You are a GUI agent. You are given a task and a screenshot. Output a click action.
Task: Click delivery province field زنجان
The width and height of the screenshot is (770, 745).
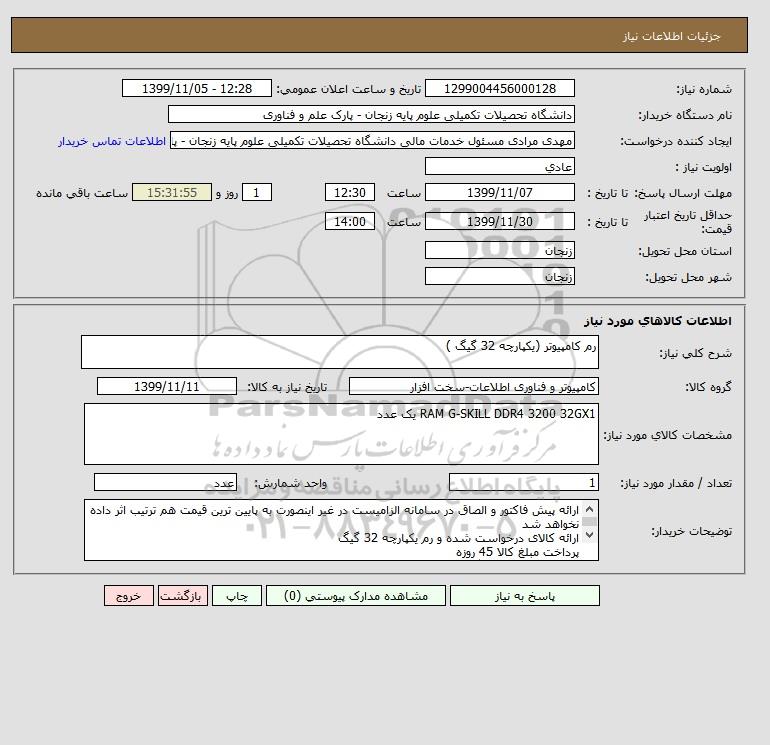click(499, 250)
